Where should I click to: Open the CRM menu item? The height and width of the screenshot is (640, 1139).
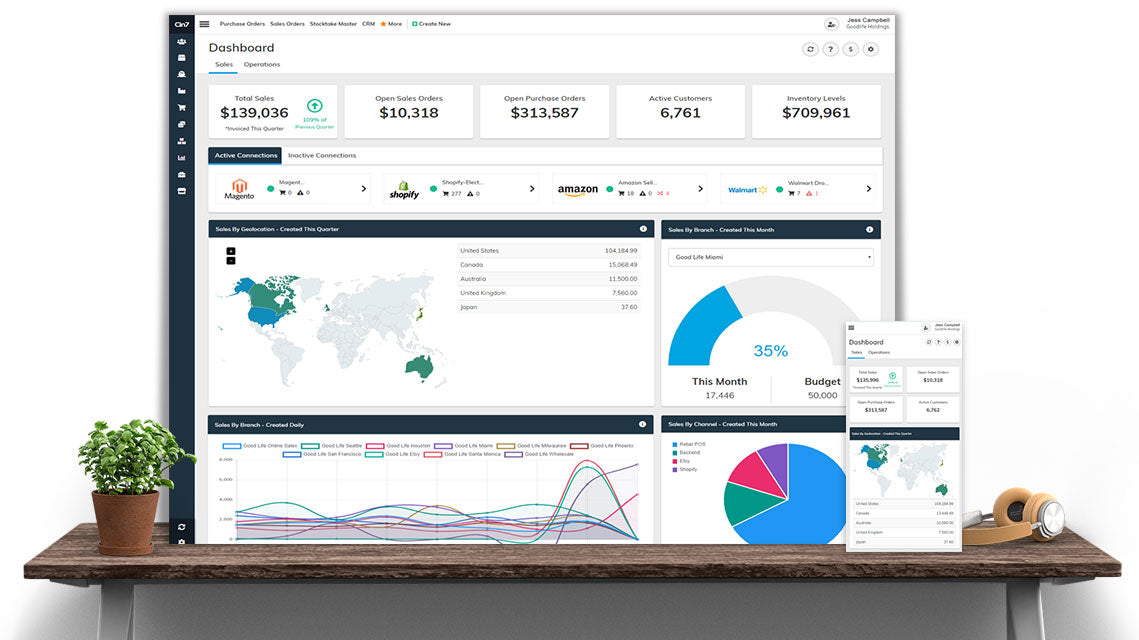[368, 23]
